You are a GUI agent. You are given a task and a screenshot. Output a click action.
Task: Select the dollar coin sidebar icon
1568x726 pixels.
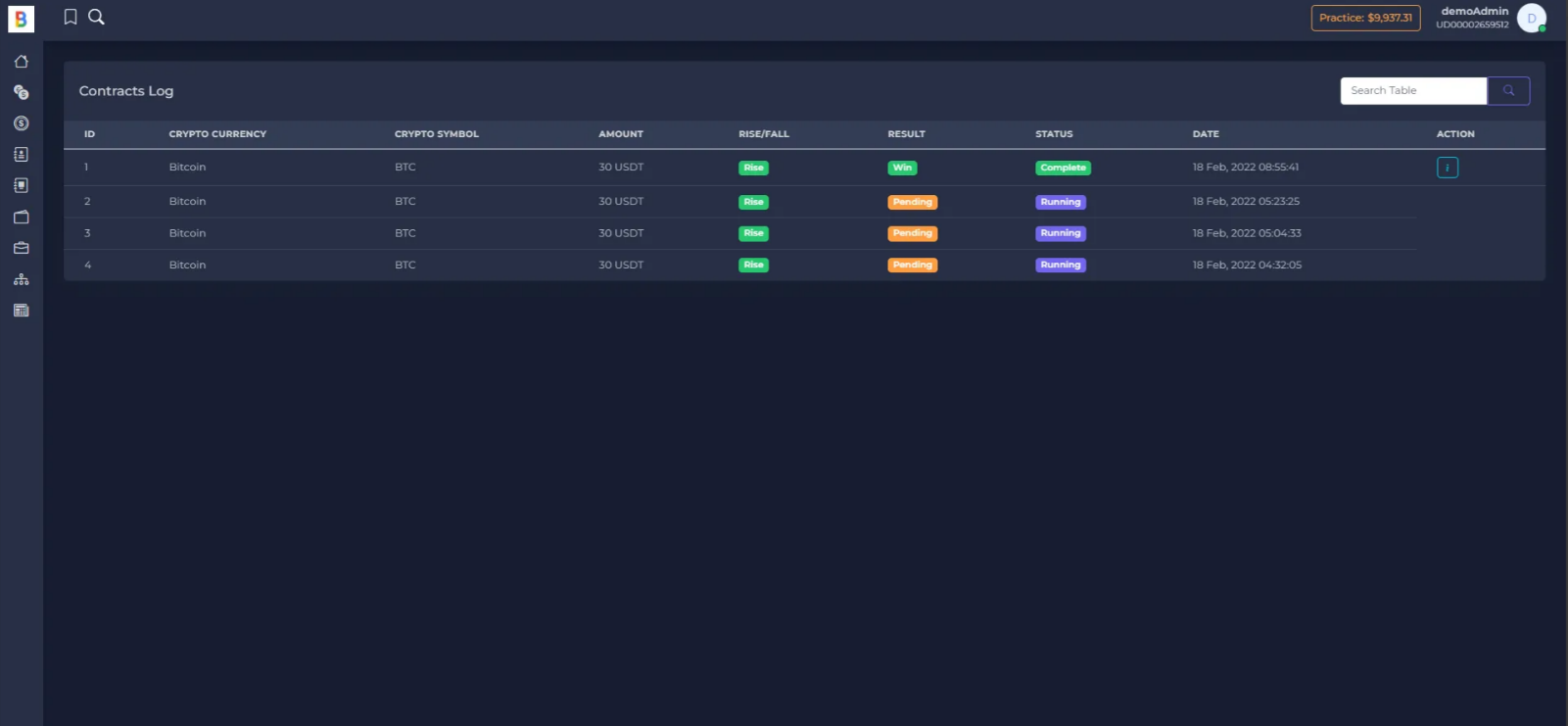(x=21, y=123)
